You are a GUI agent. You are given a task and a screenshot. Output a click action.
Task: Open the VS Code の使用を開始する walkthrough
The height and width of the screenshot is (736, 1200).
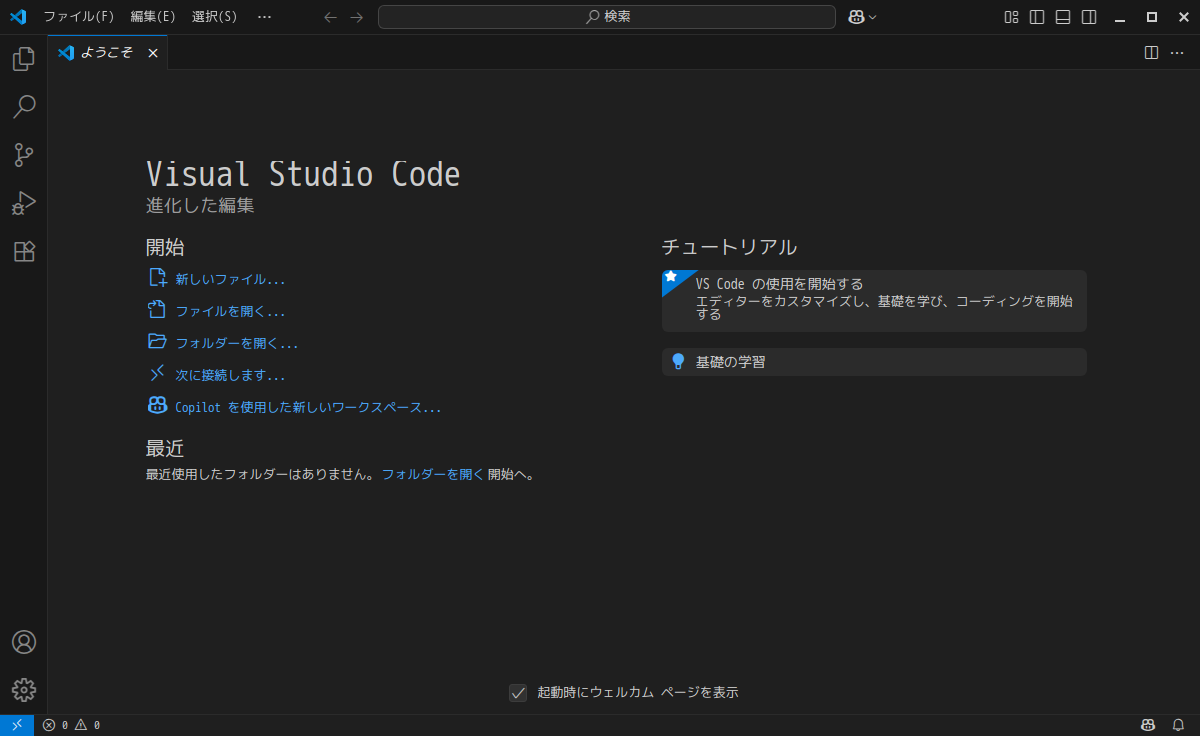pyautogui.click(x=874, y=301)
